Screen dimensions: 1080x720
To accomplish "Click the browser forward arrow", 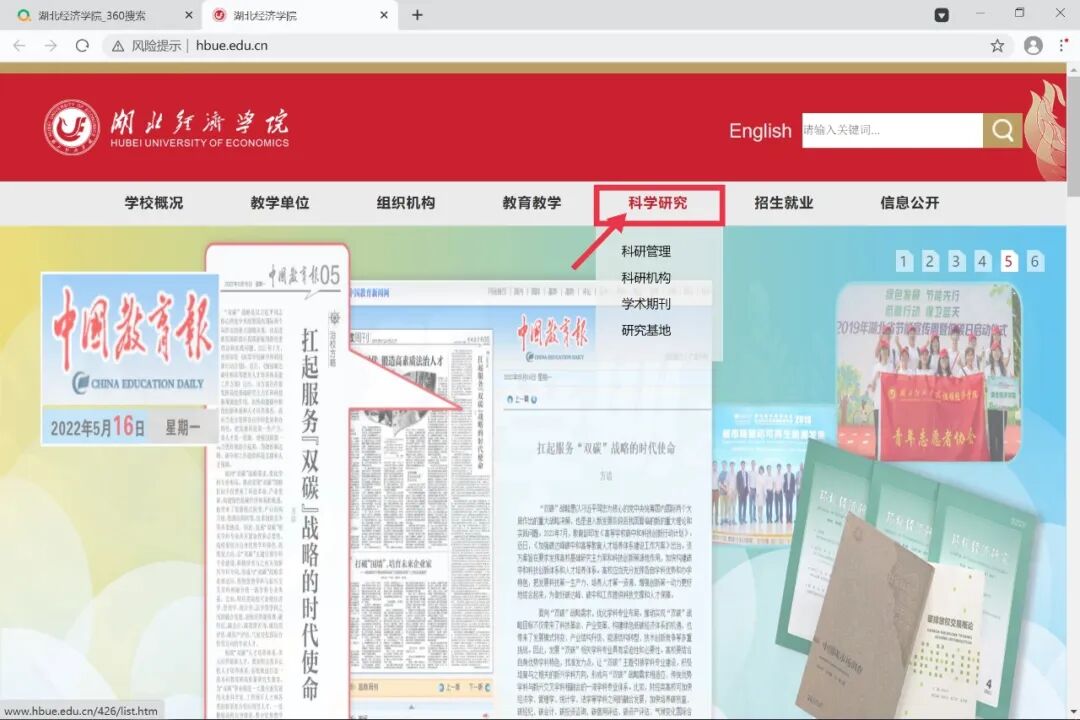I will [51, 45].
